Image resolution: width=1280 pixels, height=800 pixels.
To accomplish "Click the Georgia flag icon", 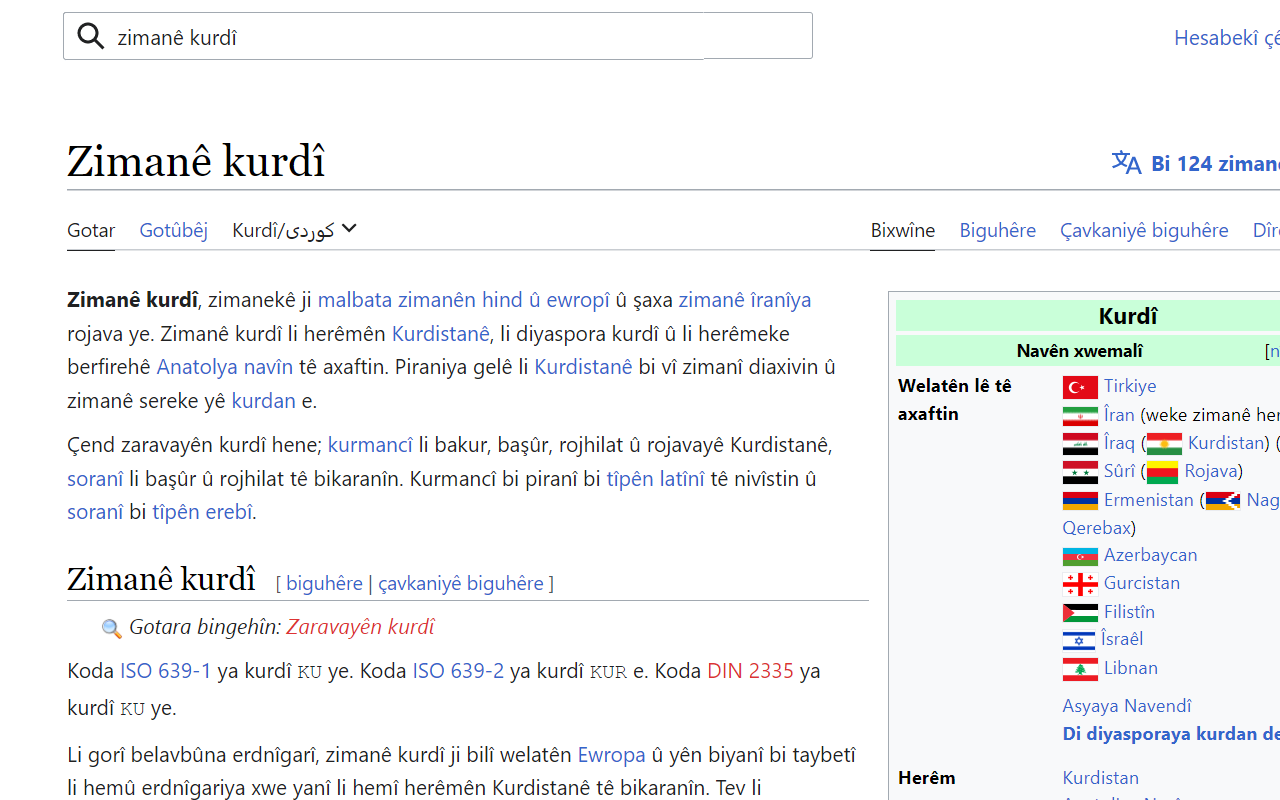I will click(1080, 584).
